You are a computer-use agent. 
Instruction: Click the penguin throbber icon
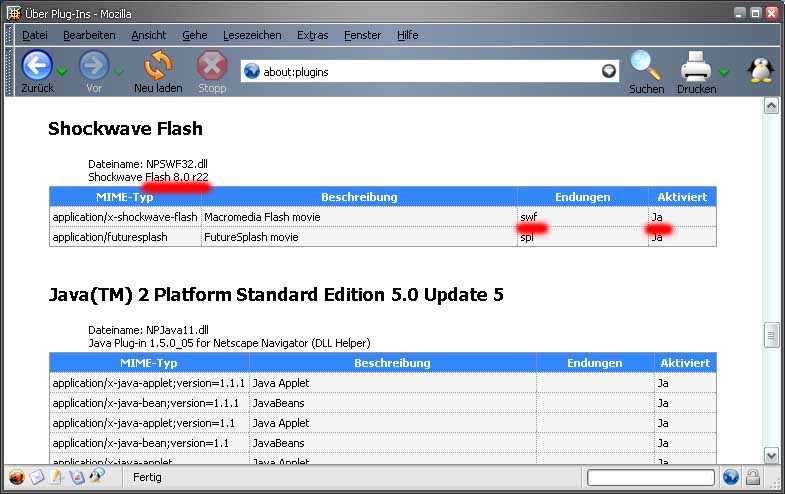[760, 70]
